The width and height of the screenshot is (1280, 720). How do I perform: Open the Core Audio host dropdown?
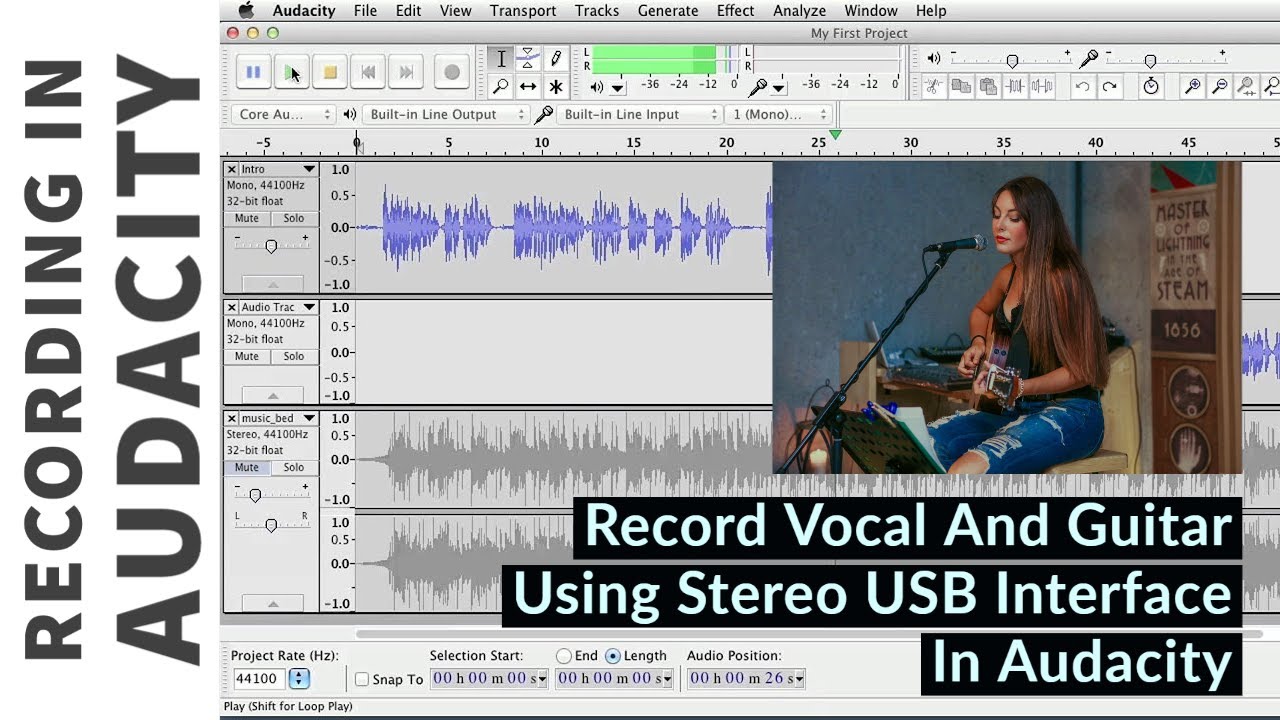(x=283, y=114)
